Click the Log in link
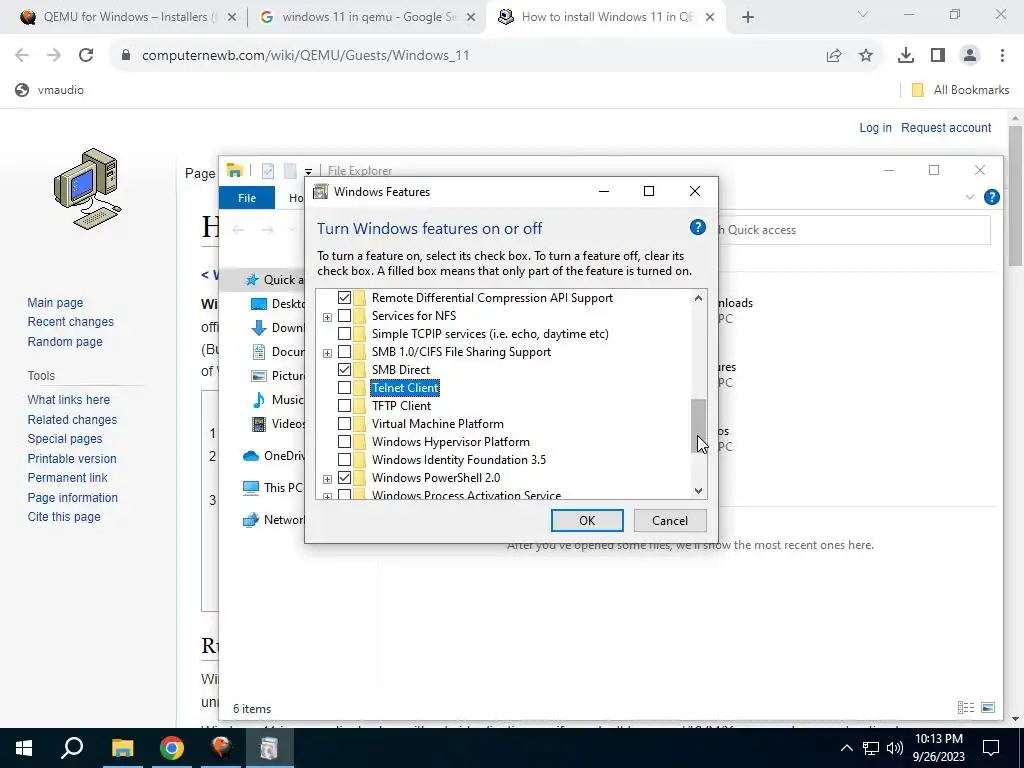 pyautogui.click(x=875, y=127)
